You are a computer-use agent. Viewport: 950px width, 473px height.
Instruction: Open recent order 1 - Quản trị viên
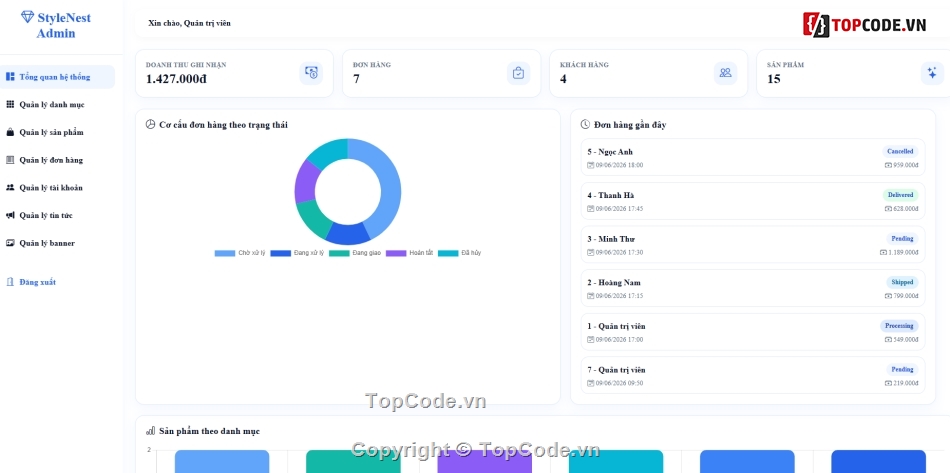click(x=753, y=332)
